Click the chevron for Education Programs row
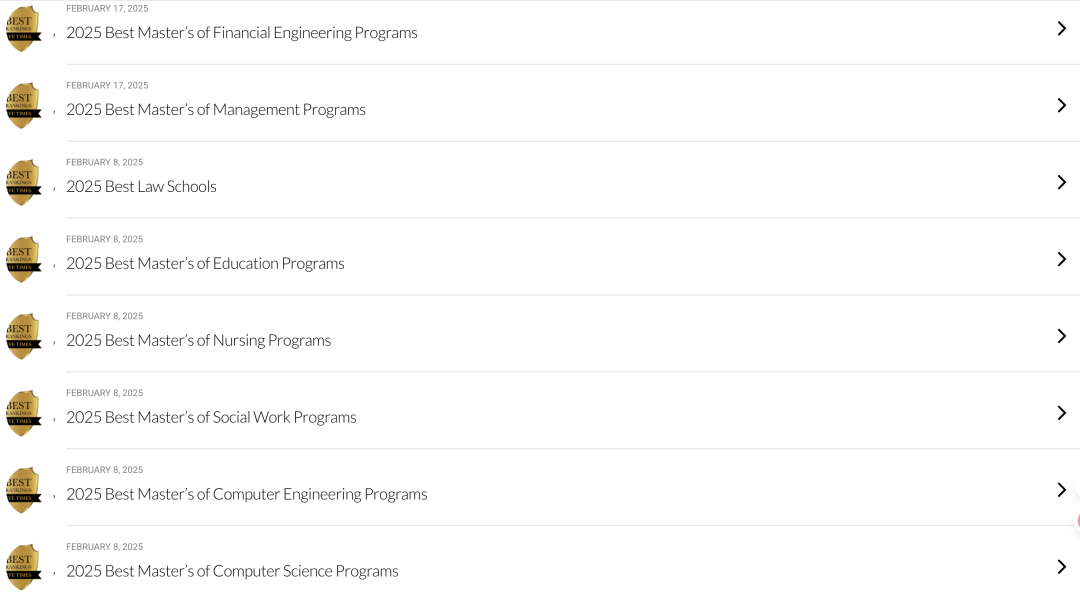The image size is (1080, 593). (x=1061, y=259)
